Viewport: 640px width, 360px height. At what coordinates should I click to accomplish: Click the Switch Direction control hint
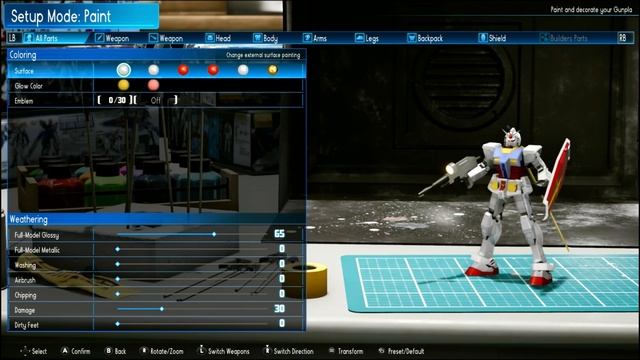pos(289,351)
